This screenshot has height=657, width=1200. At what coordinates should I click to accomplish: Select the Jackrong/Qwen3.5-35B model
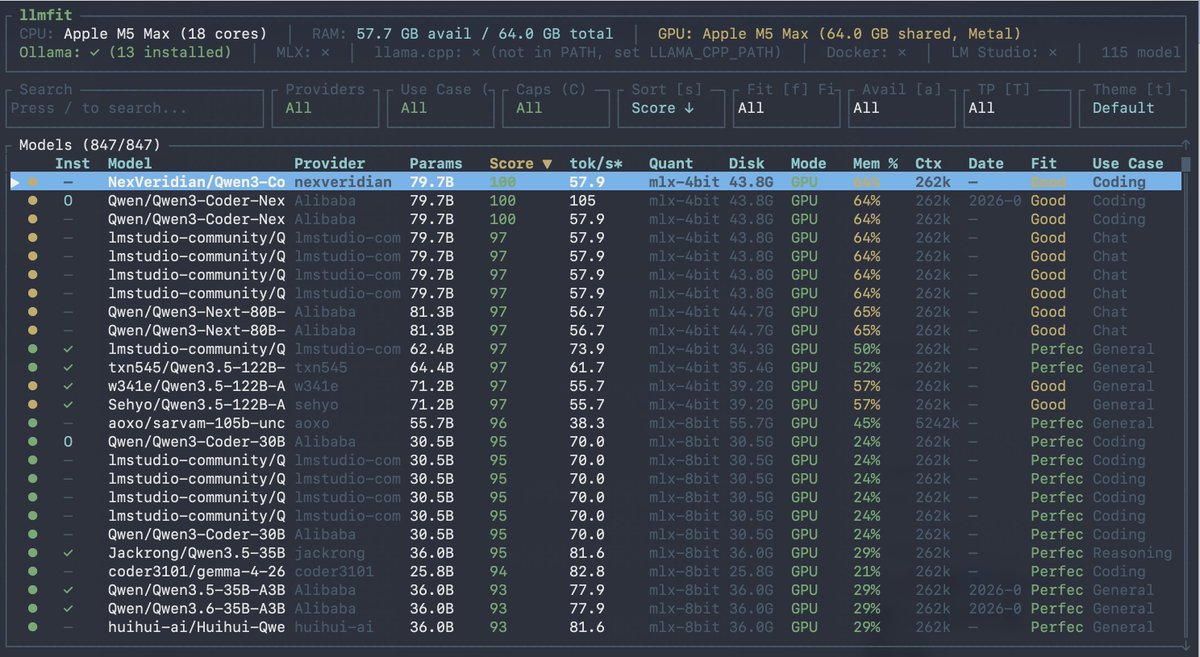(197, 553)
